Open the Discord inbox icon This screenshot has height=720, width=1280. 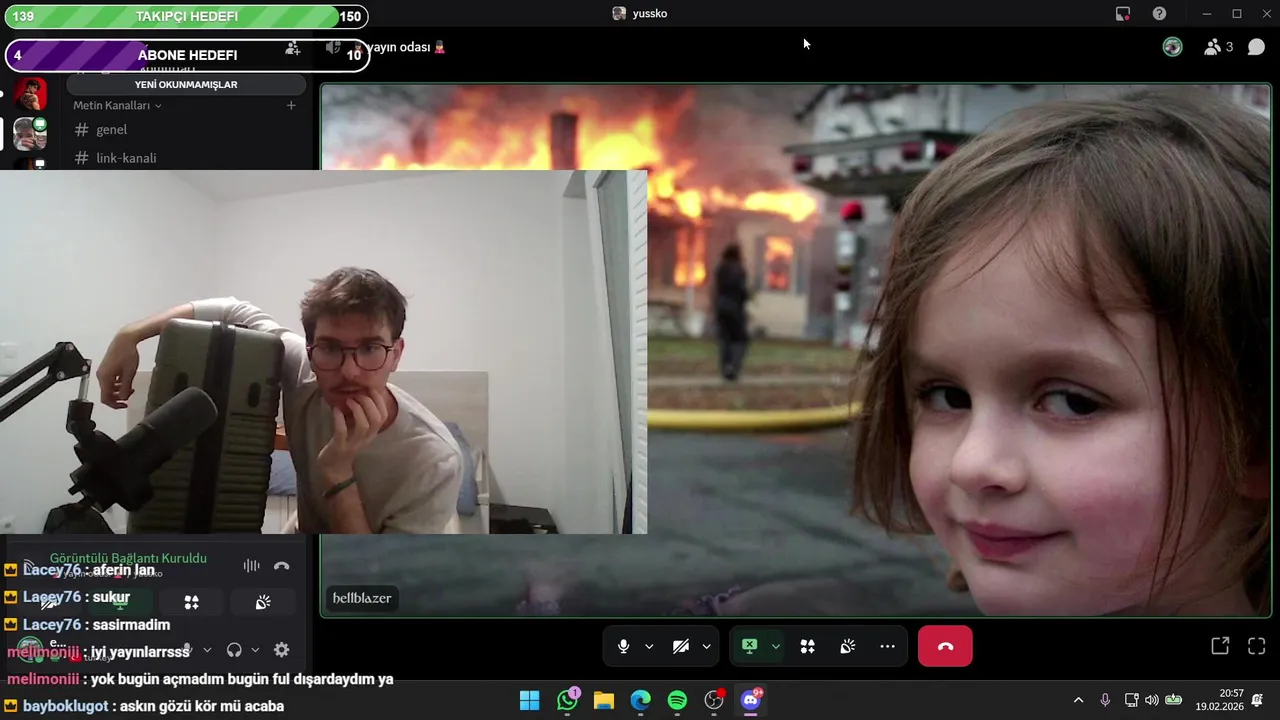[x=1123, y=14]
